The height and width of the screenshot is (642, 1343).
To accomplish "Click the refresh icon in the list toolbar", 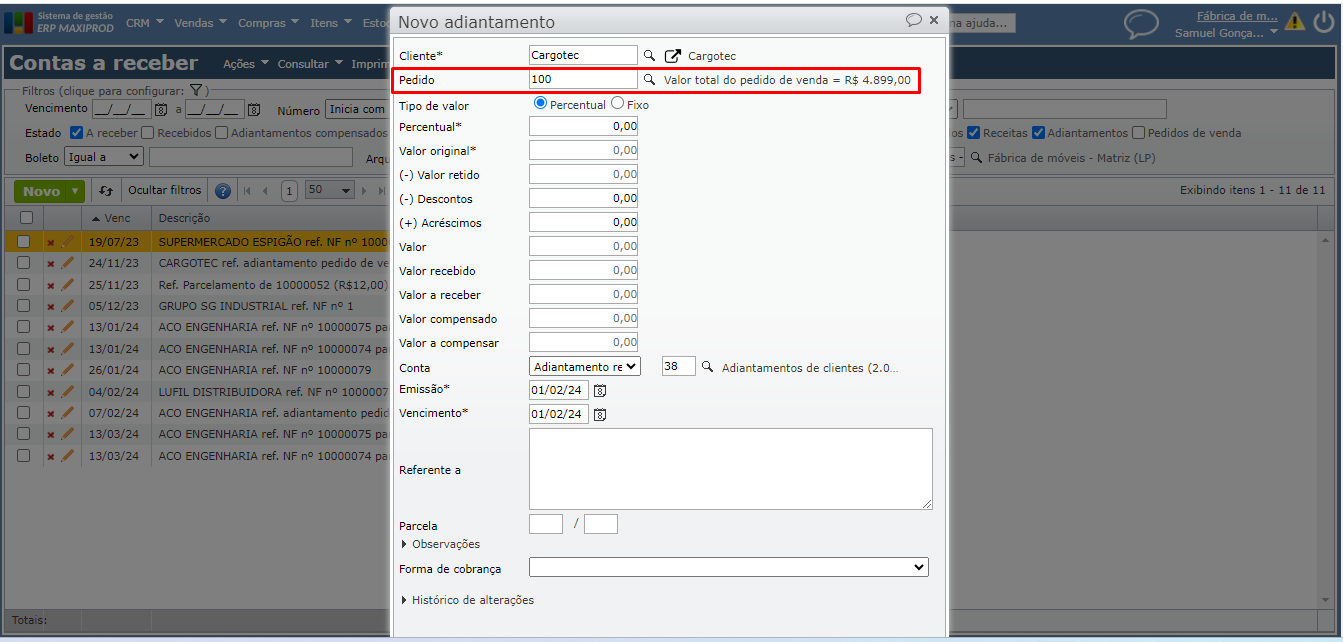I will [107, 191].
